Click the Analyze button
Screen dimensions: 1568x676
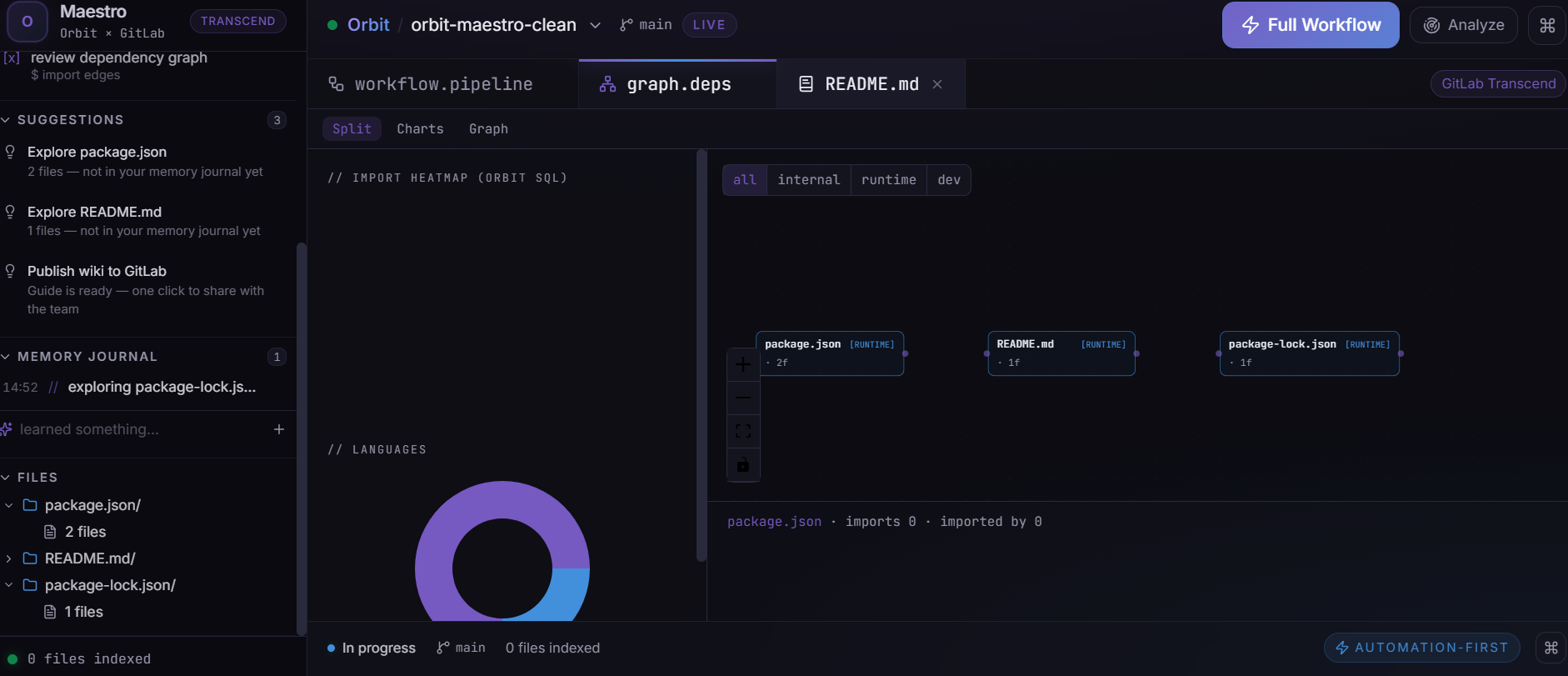point(1464,25)
